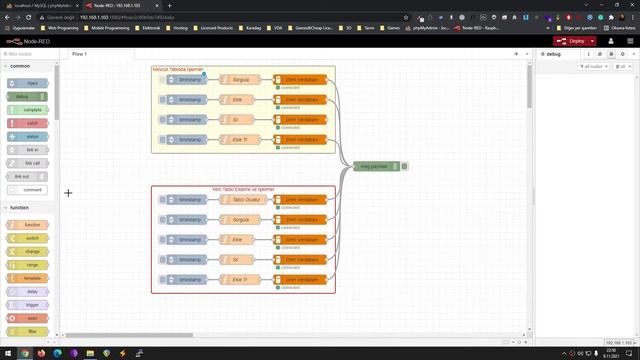Click the Deploy button
Screen dimensions: 640x360
point(571,41)
